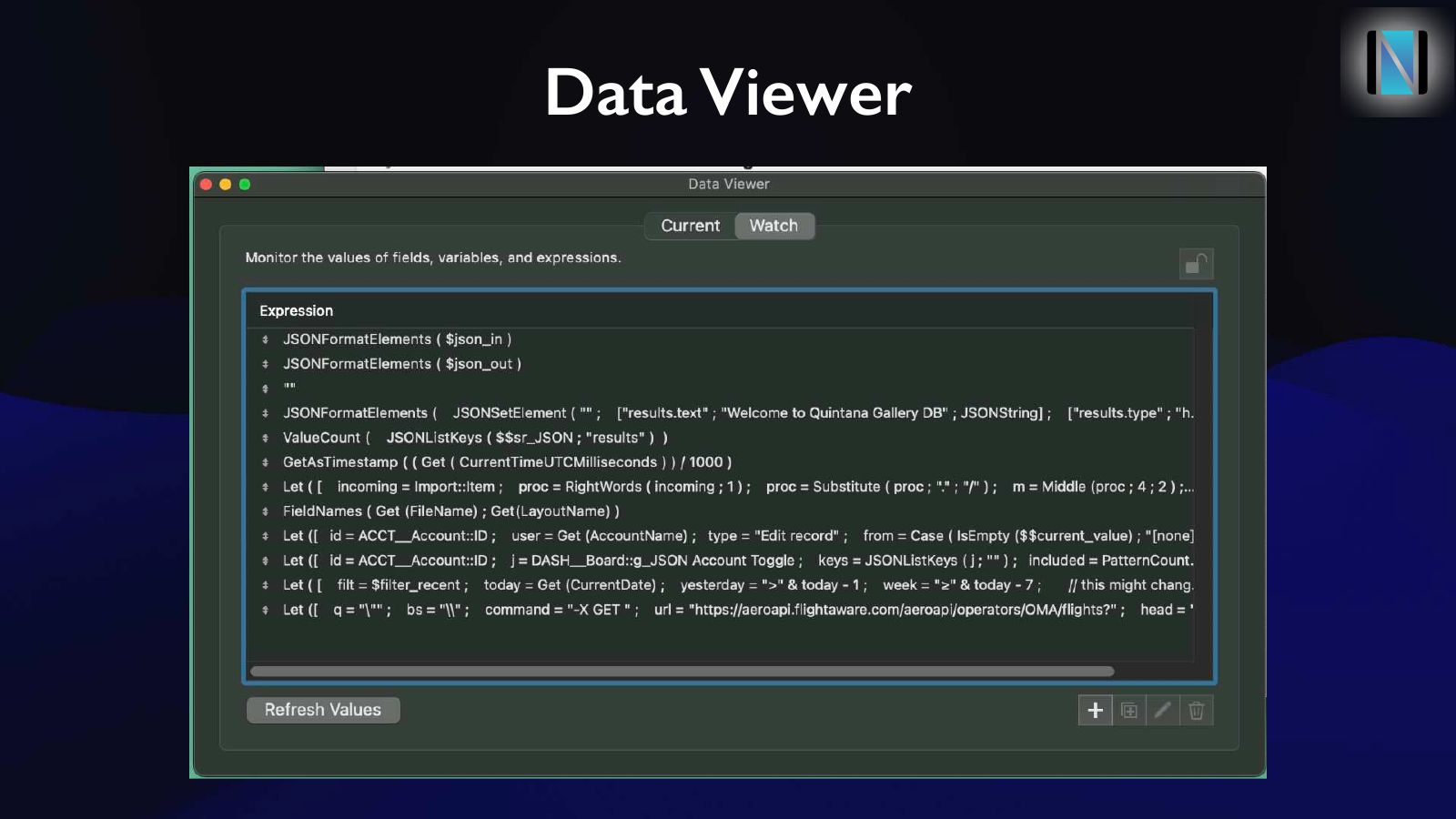The width and height of the screenshot is (1456, 819).
Task: Click the lock icon to authenticate
Action: click(1196, 264)
